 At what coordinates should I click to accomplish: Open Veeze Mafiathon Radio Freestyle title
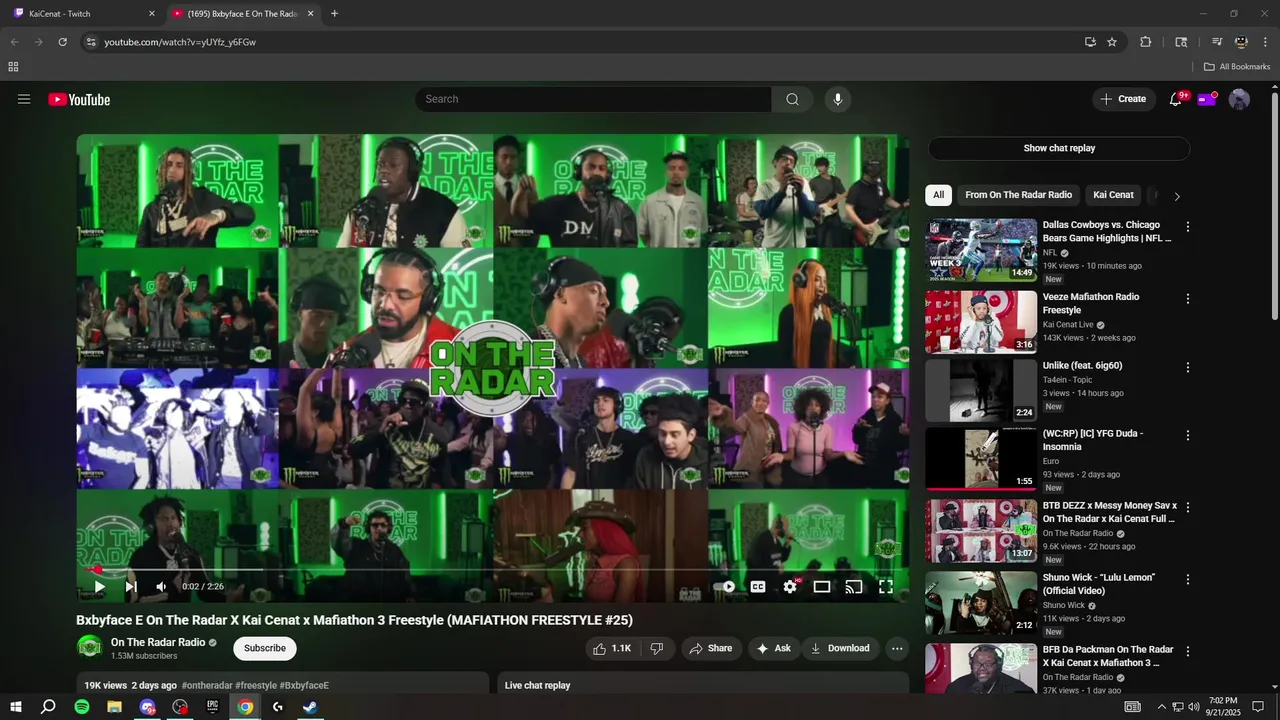click(1091, 303)
